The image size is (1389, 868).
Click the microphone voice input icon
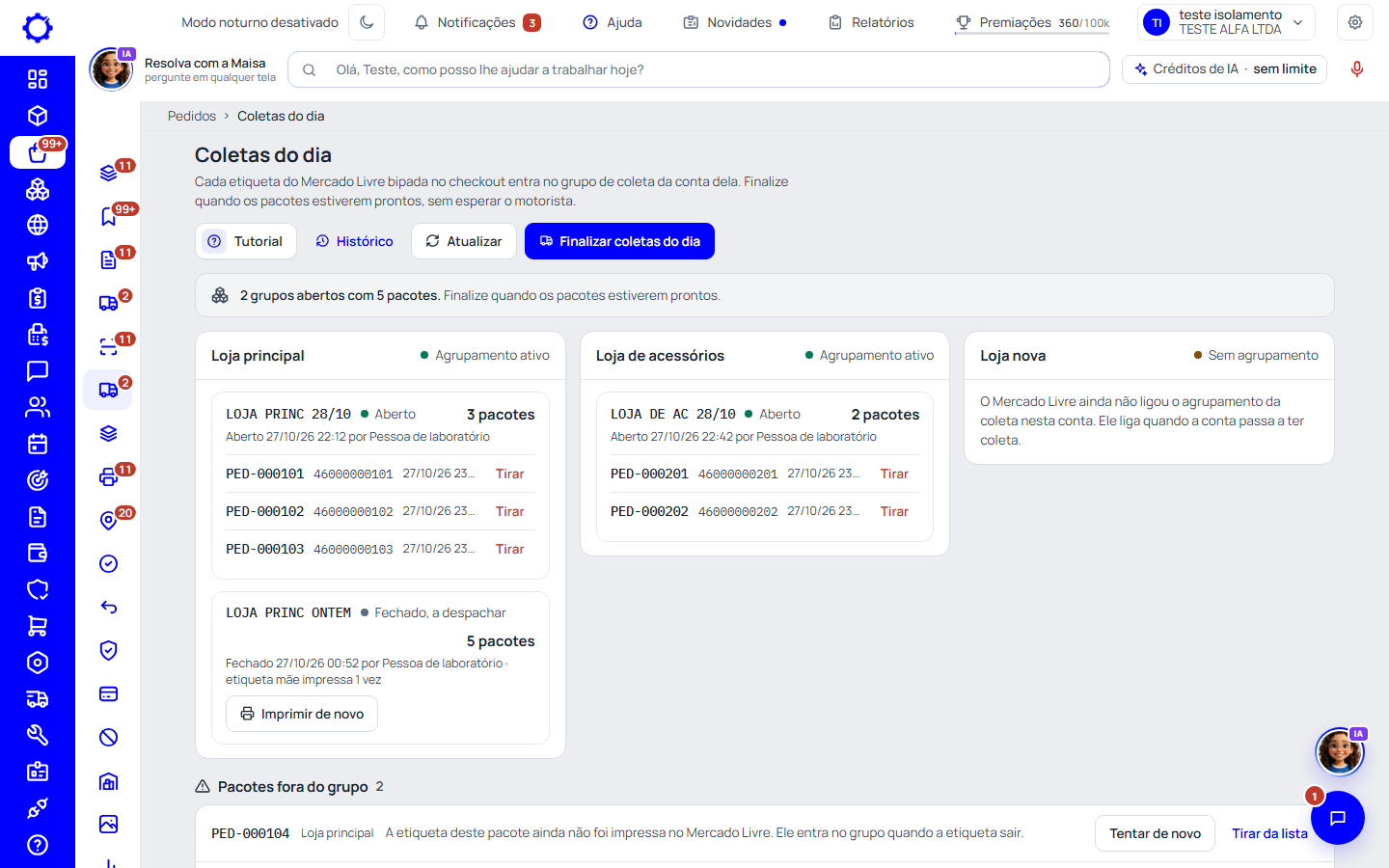tap(1356, 69)
